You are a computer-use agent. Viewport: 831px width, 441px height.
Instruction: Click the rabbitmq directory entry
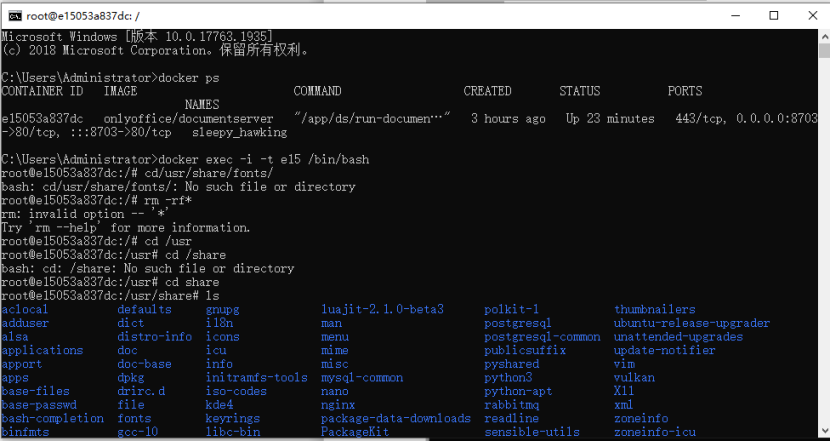point(511,405)
